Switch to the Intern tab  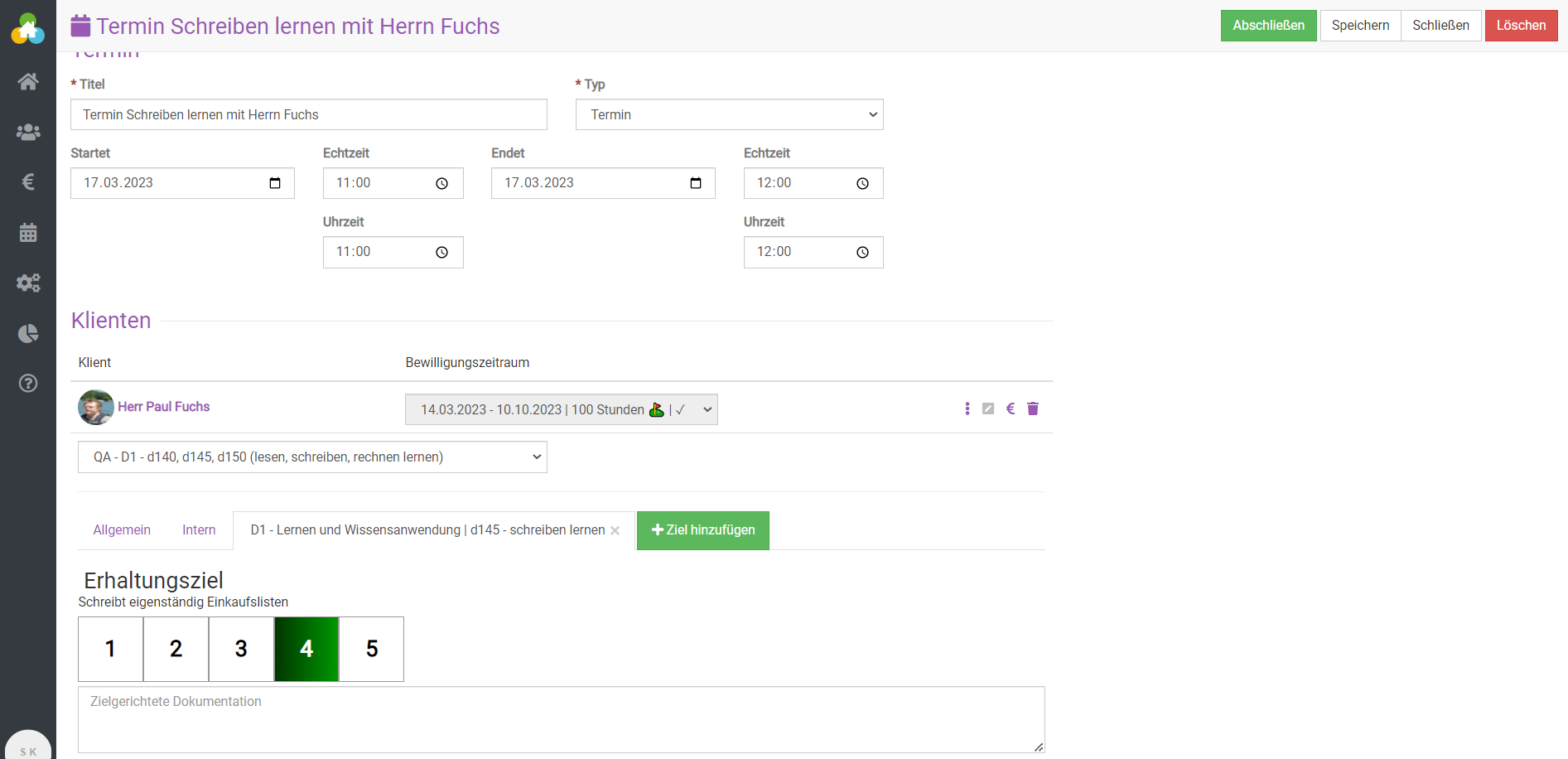click(199, 530)
